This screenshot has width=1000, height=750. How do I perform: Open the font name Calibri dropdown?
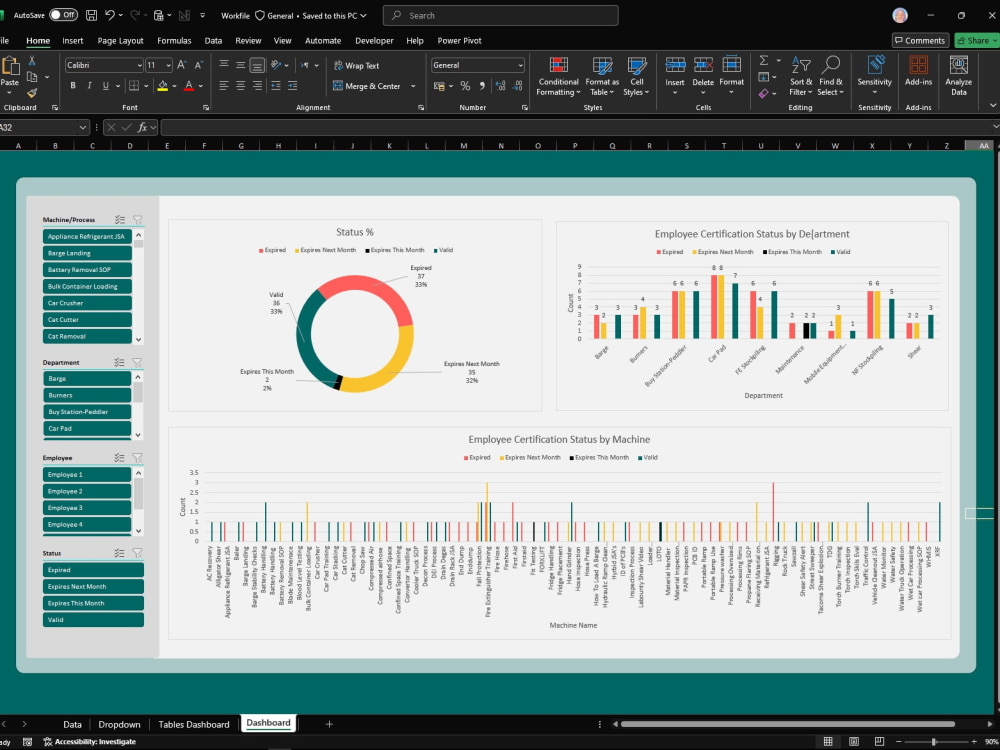(139, 66)
